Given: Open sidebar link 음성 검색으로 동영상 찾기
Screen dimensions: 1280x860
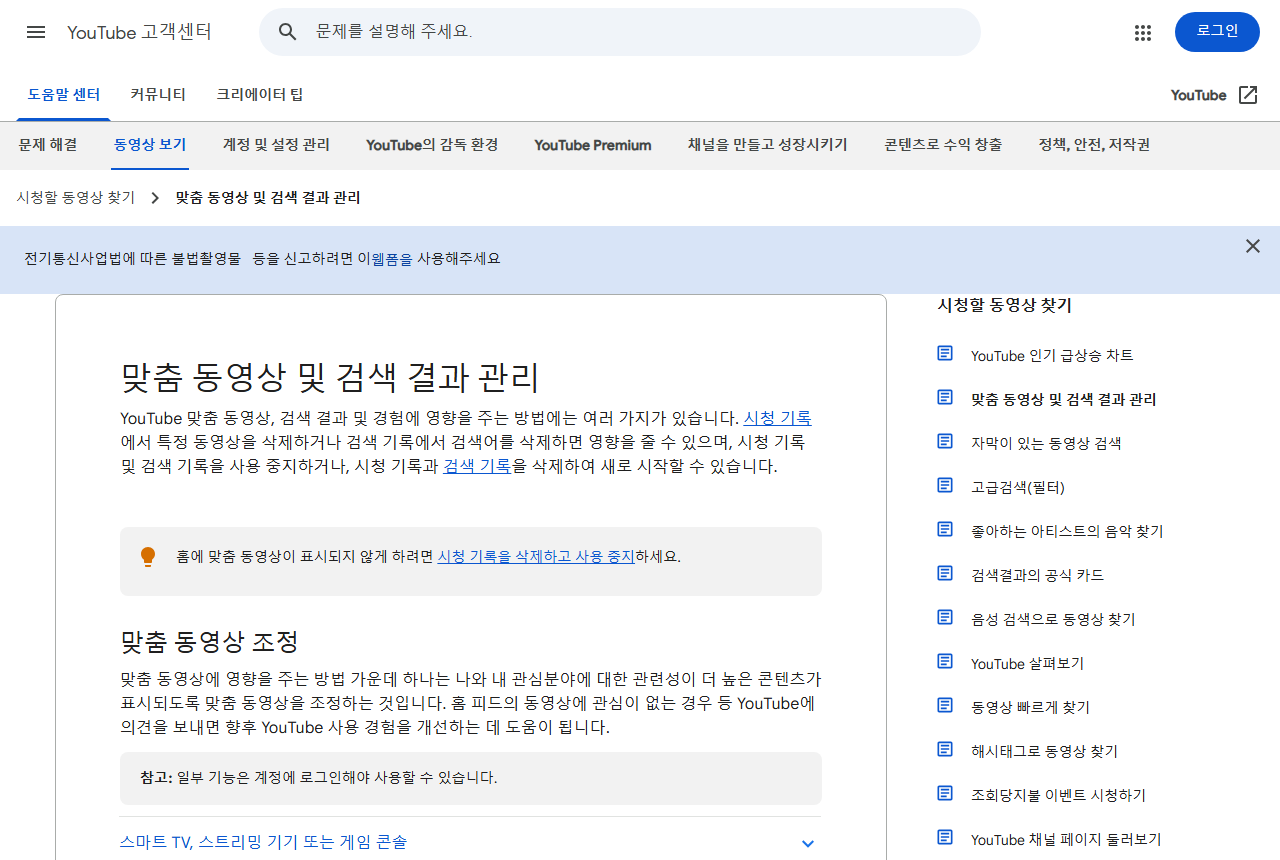Looking at the screenshot, I should 1053,619.
